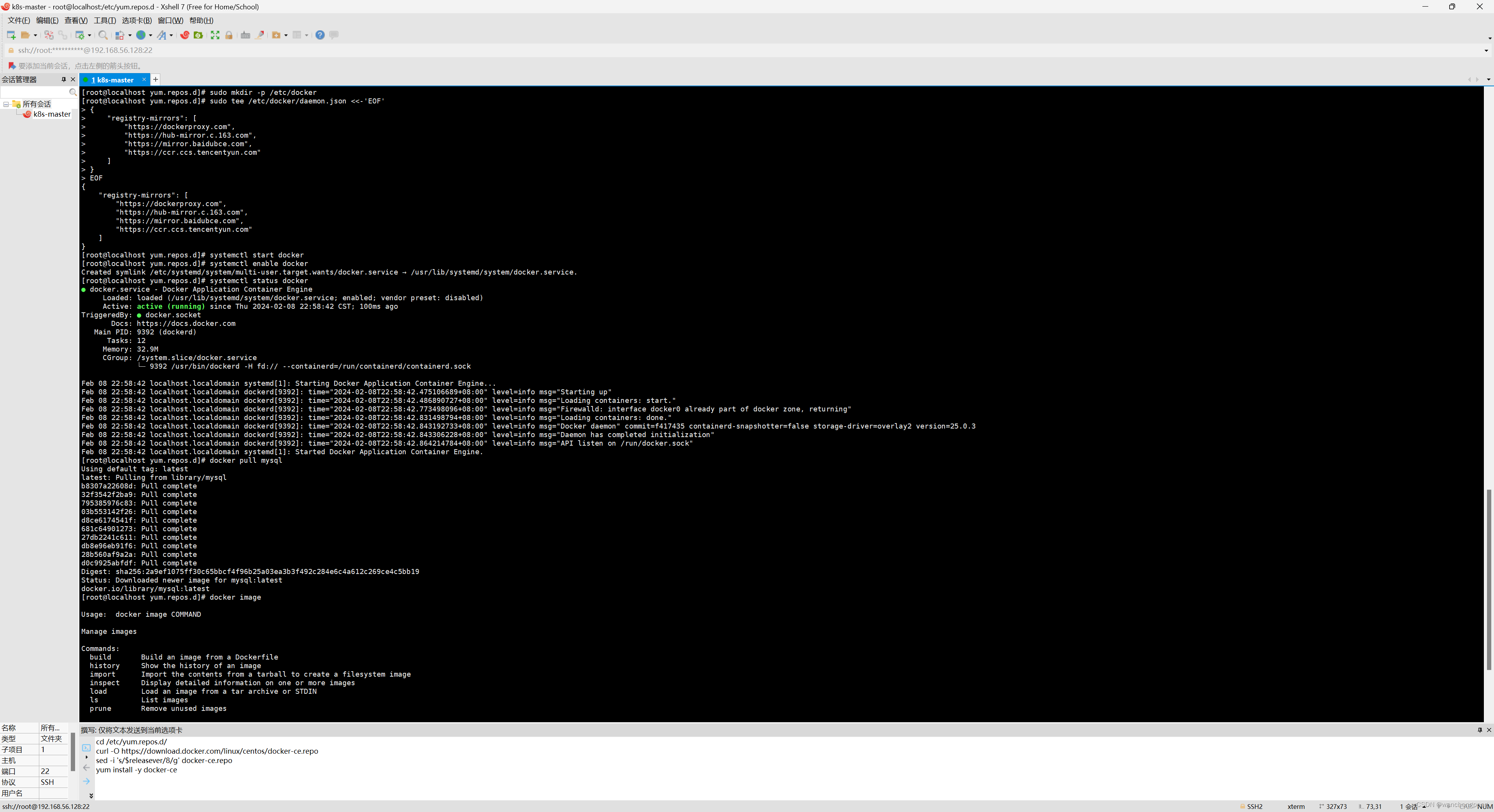The height and width of the screenshot is (812, 1494).
Task: Select the highlight pen toolbar icon
Action: click(260, 35)
